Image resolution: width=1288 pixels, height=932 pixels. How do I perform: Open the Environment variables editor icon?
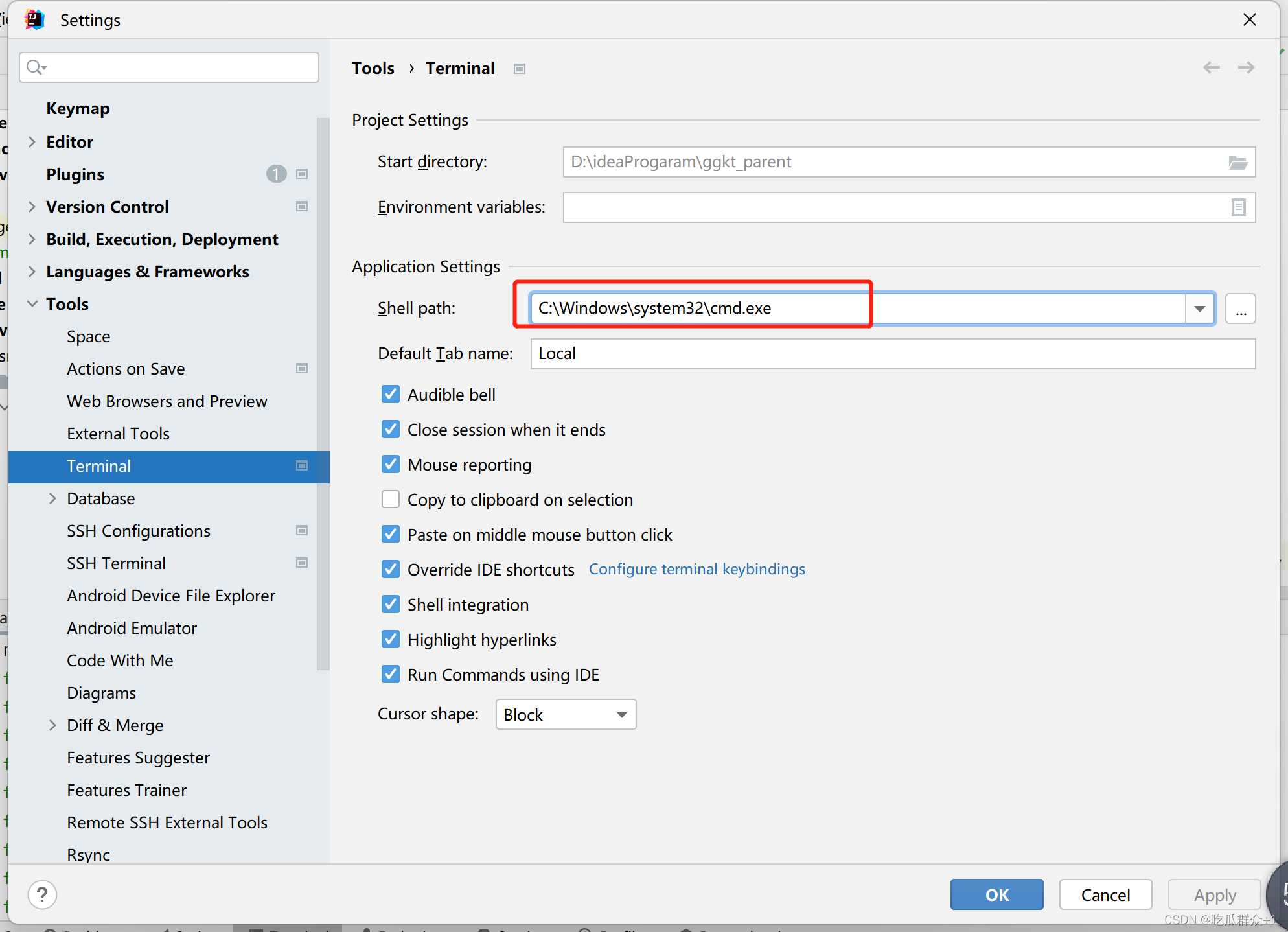click(x=1237, y=207)
